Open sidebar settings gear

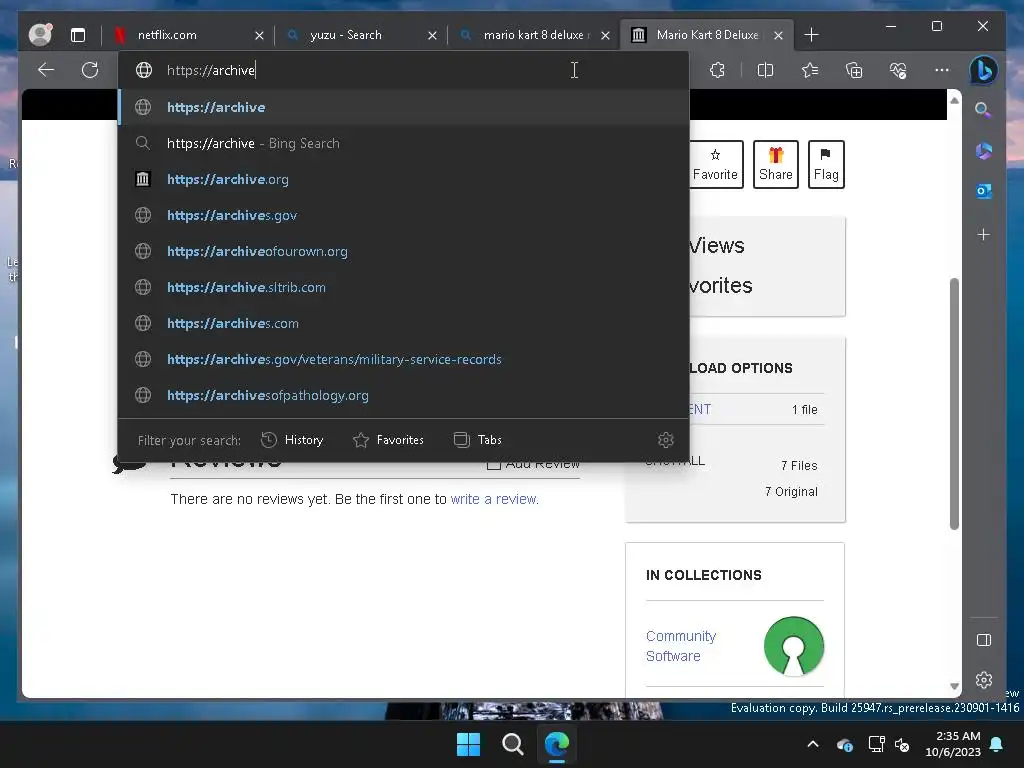click(x=984, y=680)
